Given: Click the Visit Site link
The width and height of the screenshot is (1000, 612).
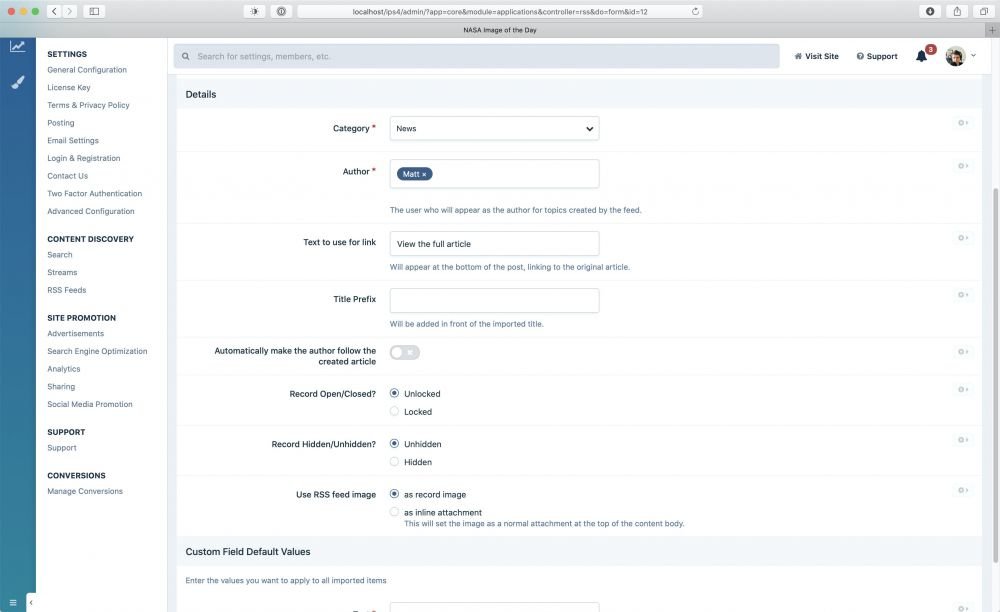Looking at the screenshot, I should 817,56.
